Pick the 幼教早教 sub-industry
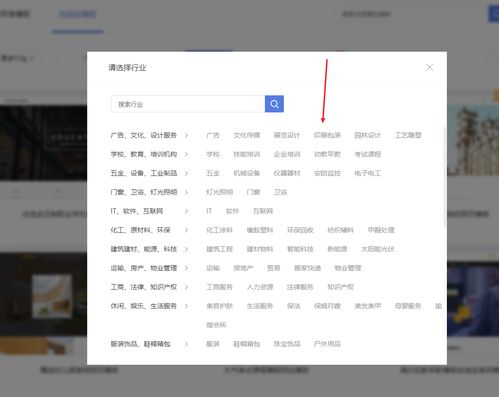Viewport: 499px width, 397px height. [327, 154]
